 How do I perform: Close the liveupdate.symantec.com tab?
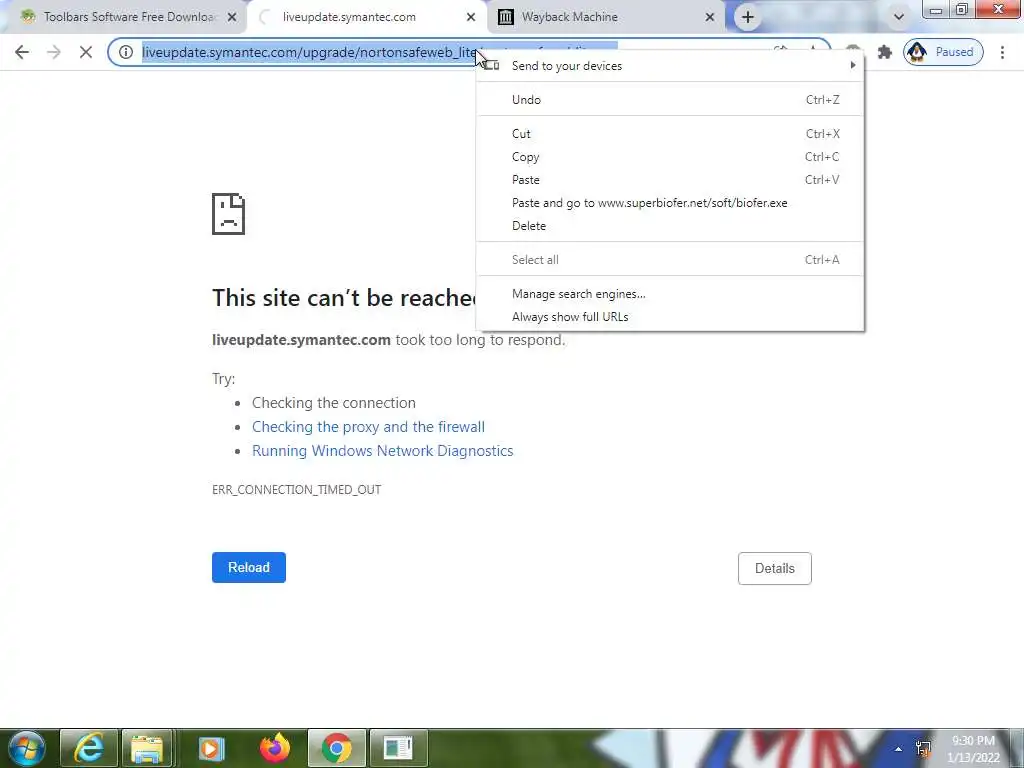[x=471, y=17]
